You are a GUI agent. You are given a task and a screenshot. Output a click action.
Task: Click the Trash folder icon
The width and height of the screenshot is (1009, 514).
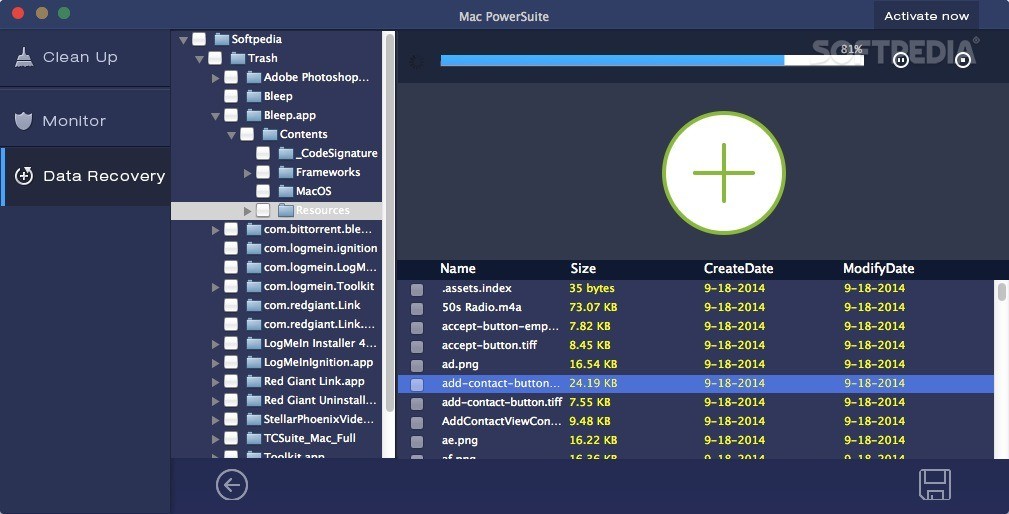237,58
